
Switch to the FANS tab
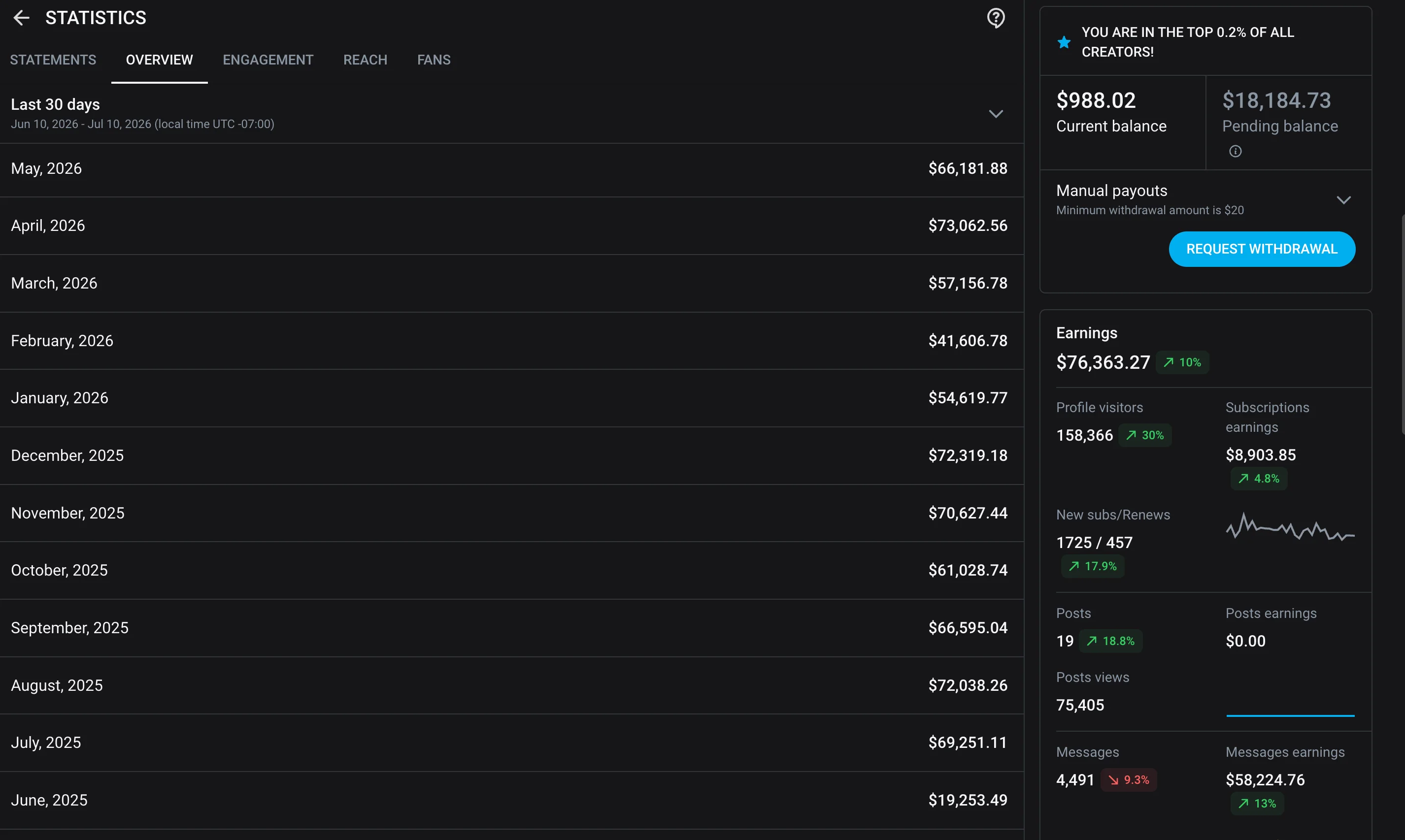pyautogui.click(x=434, y=60)
